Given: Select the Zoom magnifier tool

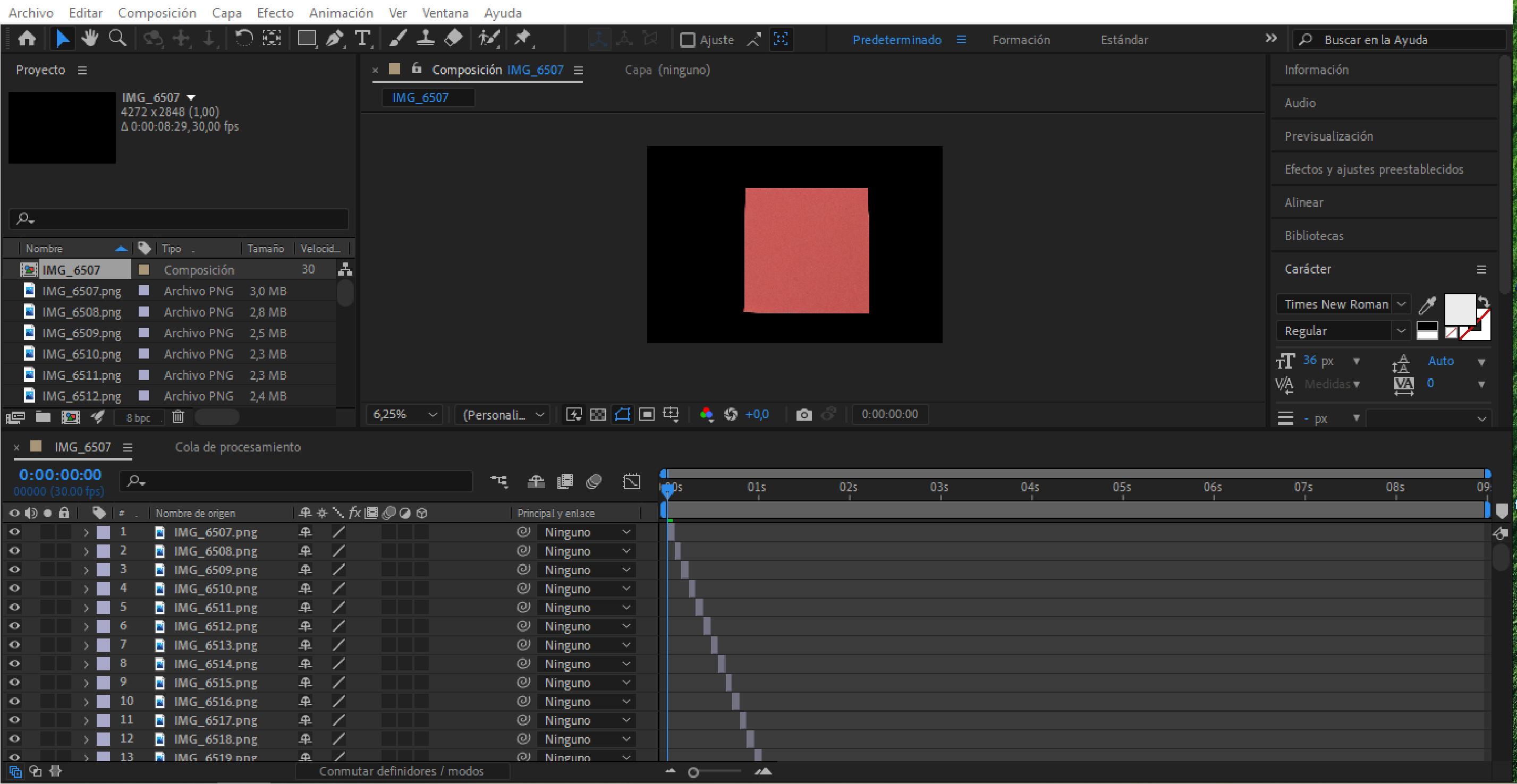Looking at the screenshot, I should coord(117,39).
